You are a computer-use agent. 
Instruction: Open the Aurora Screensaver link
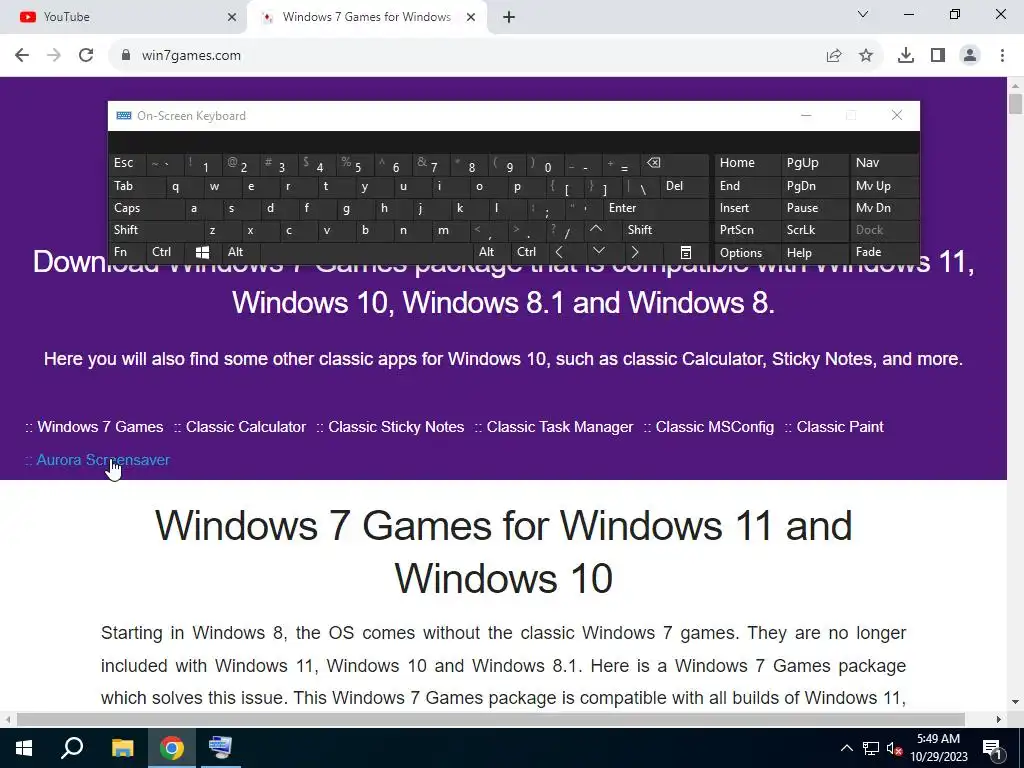(x=103, y=460)
